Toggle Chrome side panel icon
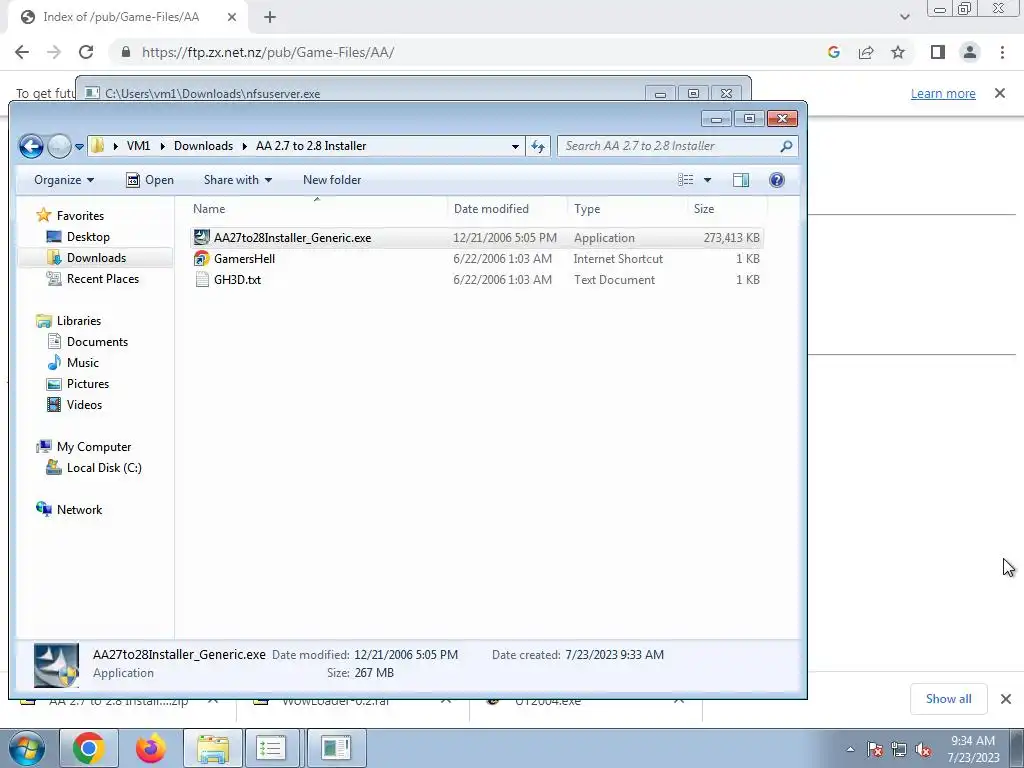 pyautogui.click(x=937, y=52)
